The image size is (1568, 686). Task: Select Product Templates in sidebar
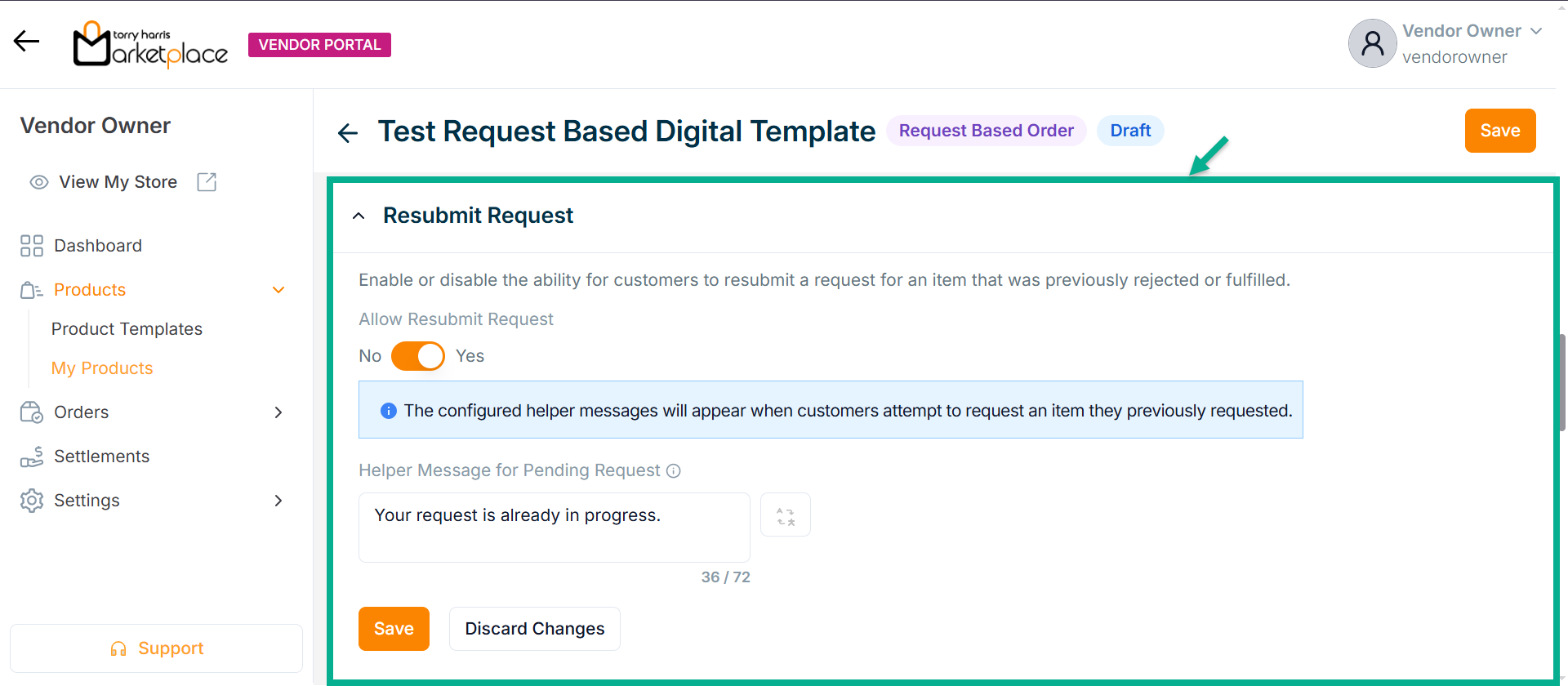127,329
